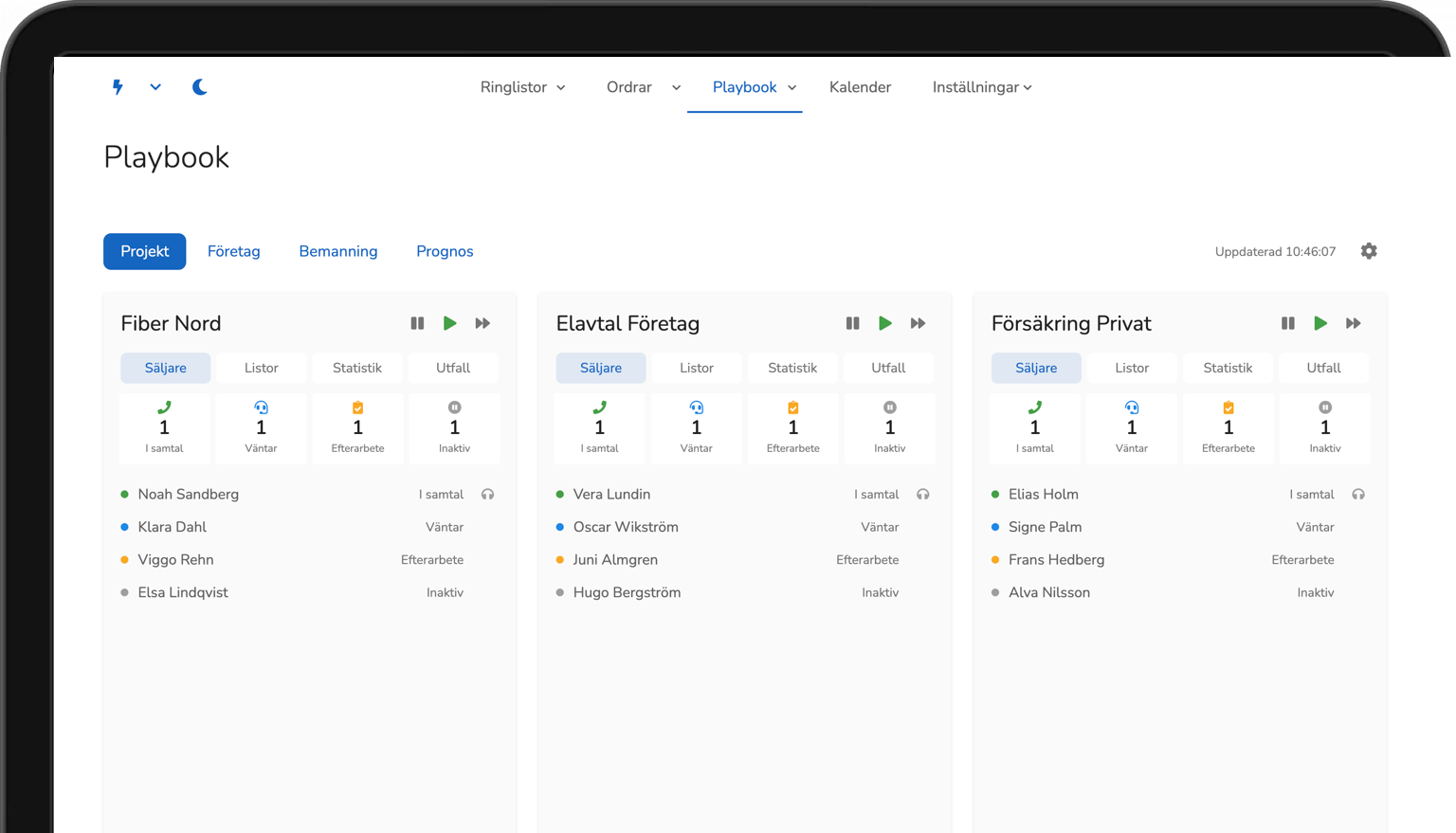Viewport: 1456px width, 833px height.
Task: Select Säljare tab in Elavtal Företag card
Action: [x=601, y=368]
